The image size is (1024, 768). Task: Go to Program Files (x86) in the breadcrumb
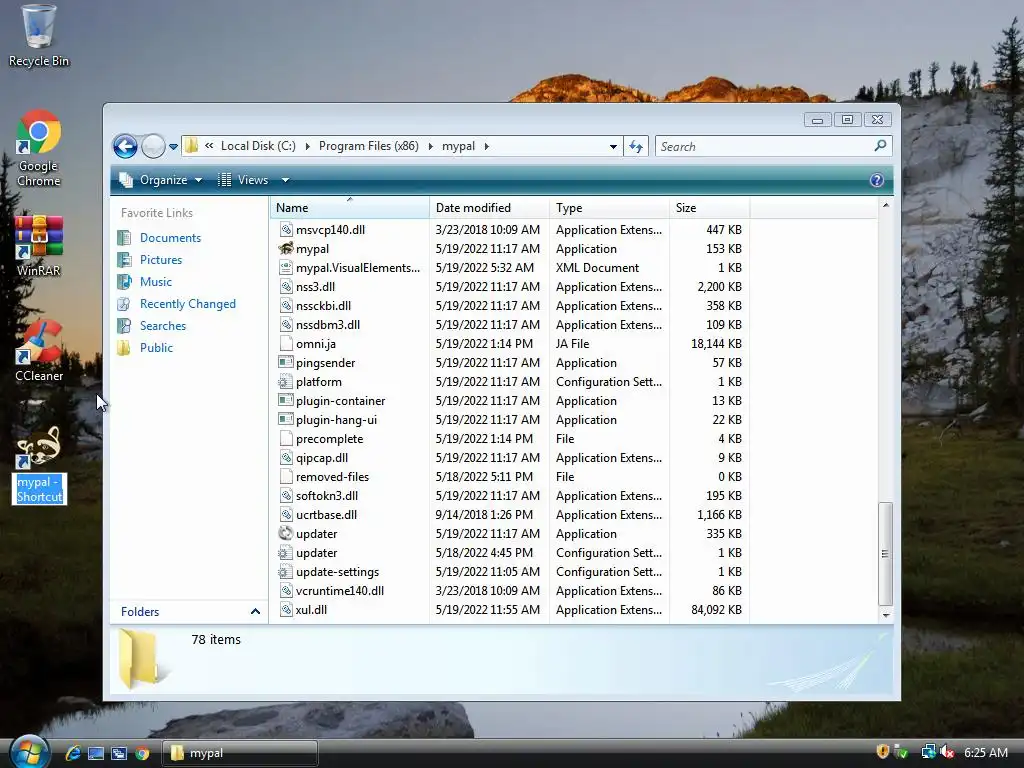click(x=368, y=146)
